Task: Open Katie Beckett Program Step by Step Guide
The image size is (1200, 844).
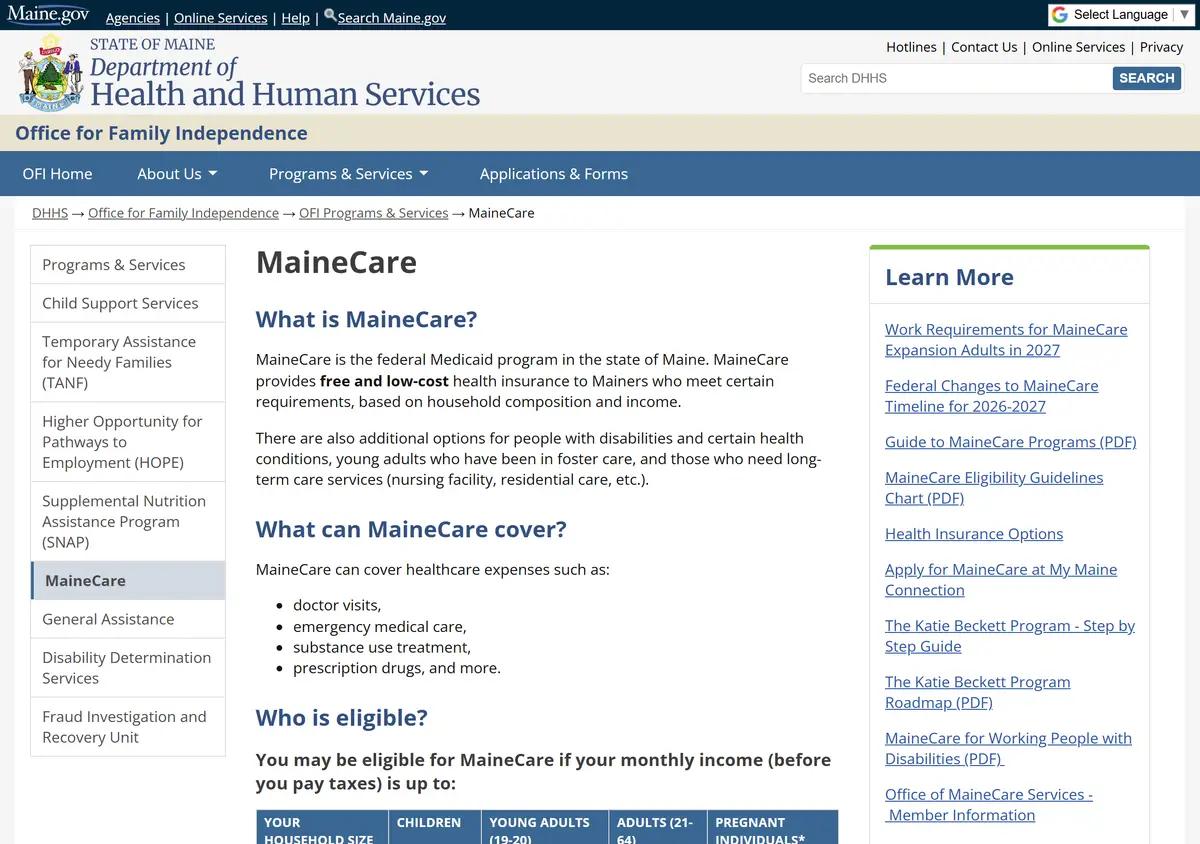Action: (x=1010, y=636)
